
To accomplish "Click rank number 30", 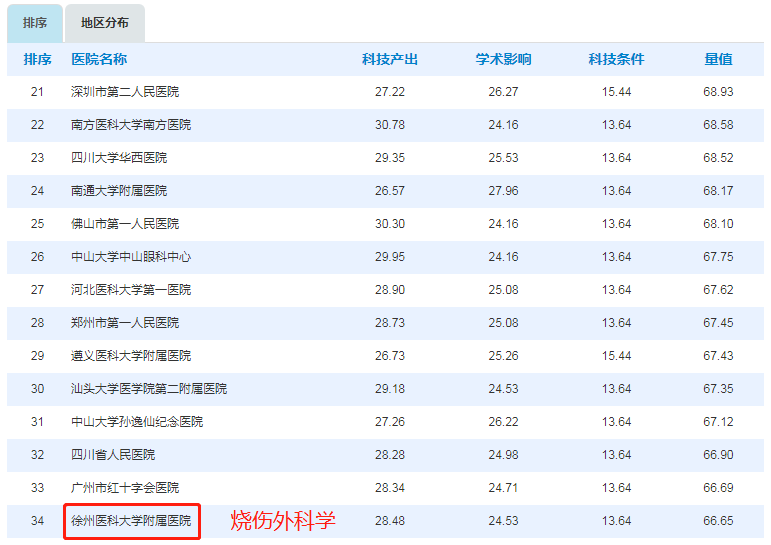I will point(37,389).
